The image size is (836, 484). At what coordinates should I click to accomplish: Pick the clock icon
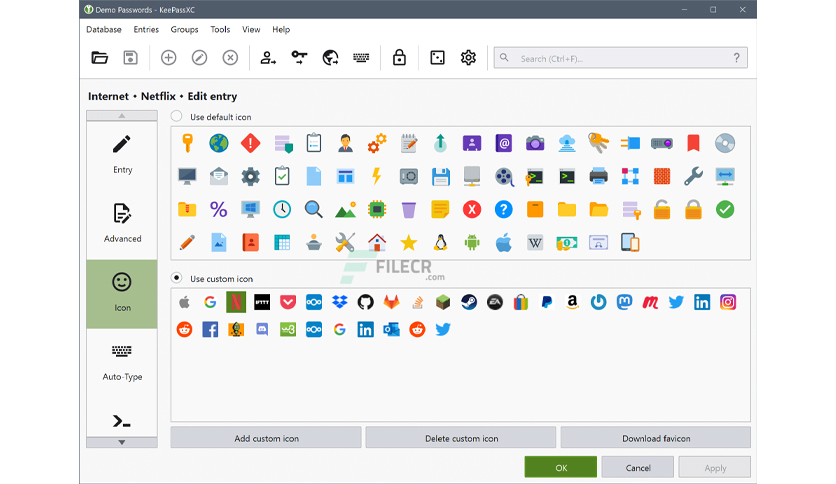tap(282, 209)
